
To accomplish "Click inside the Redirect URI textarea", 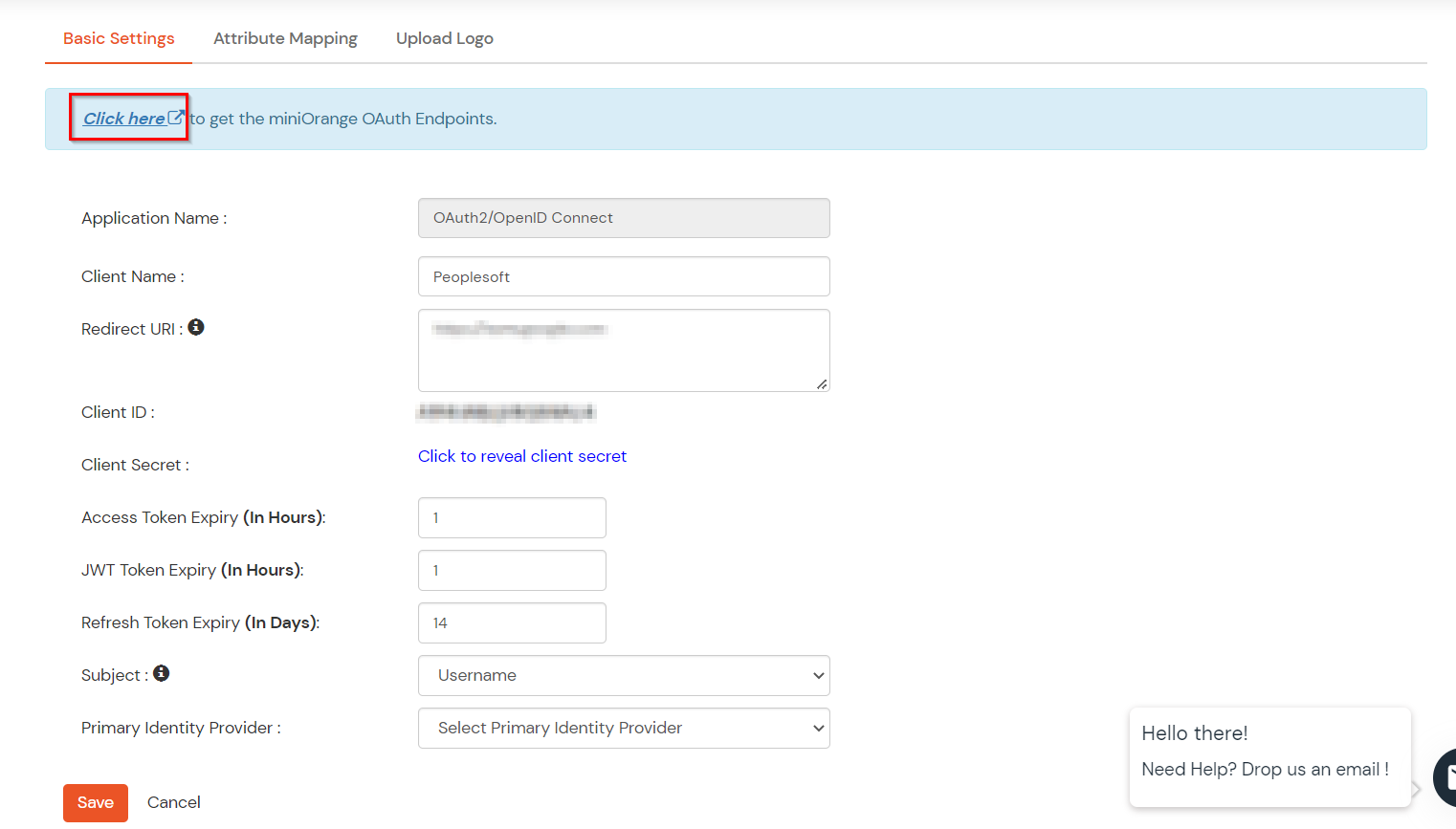I will [x=623, y=349].
